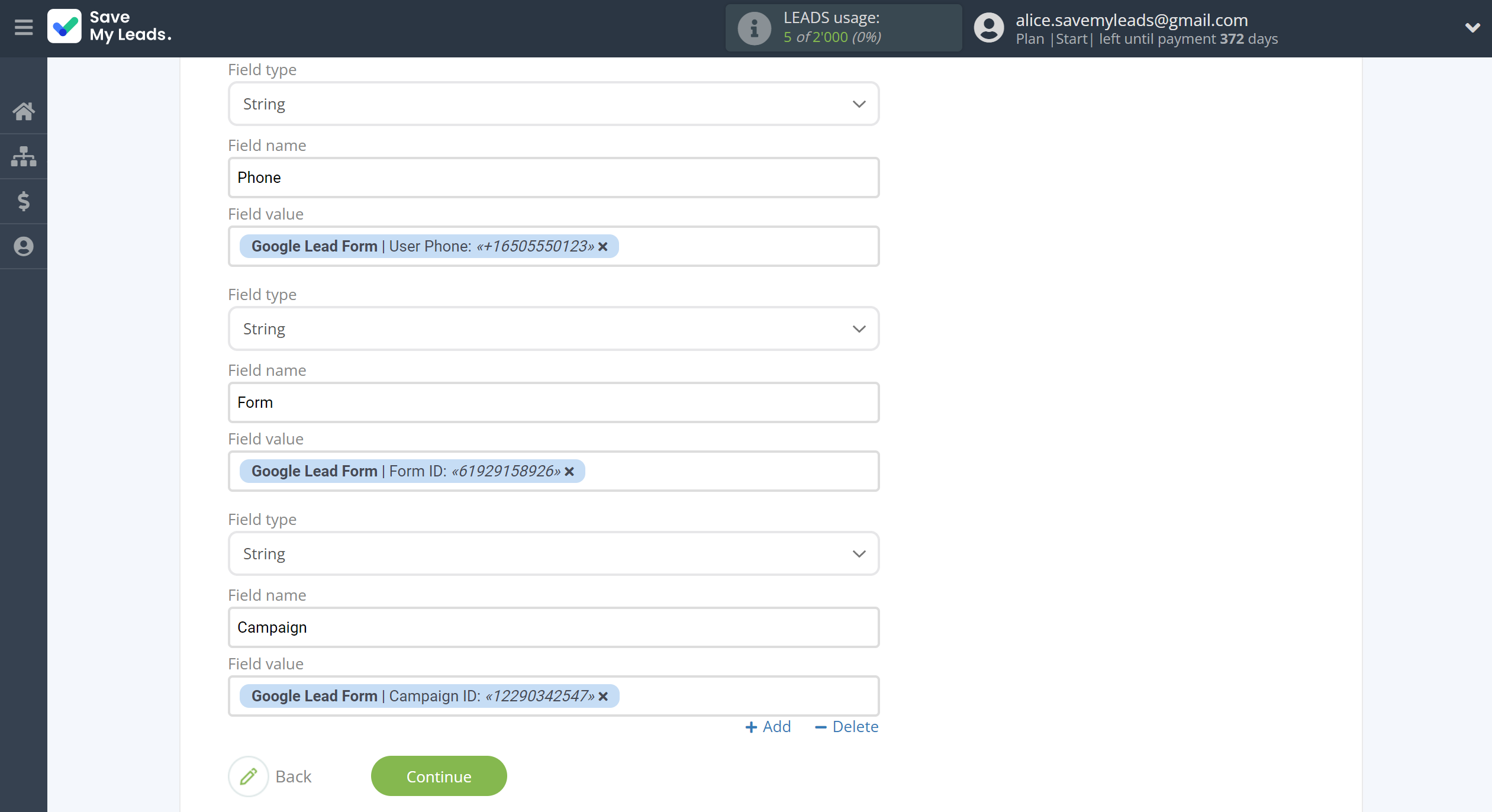This screenshot has width=1492, height=812.
Task: Select the Google Lead Form User Phone tag
Action: [429, 246]
